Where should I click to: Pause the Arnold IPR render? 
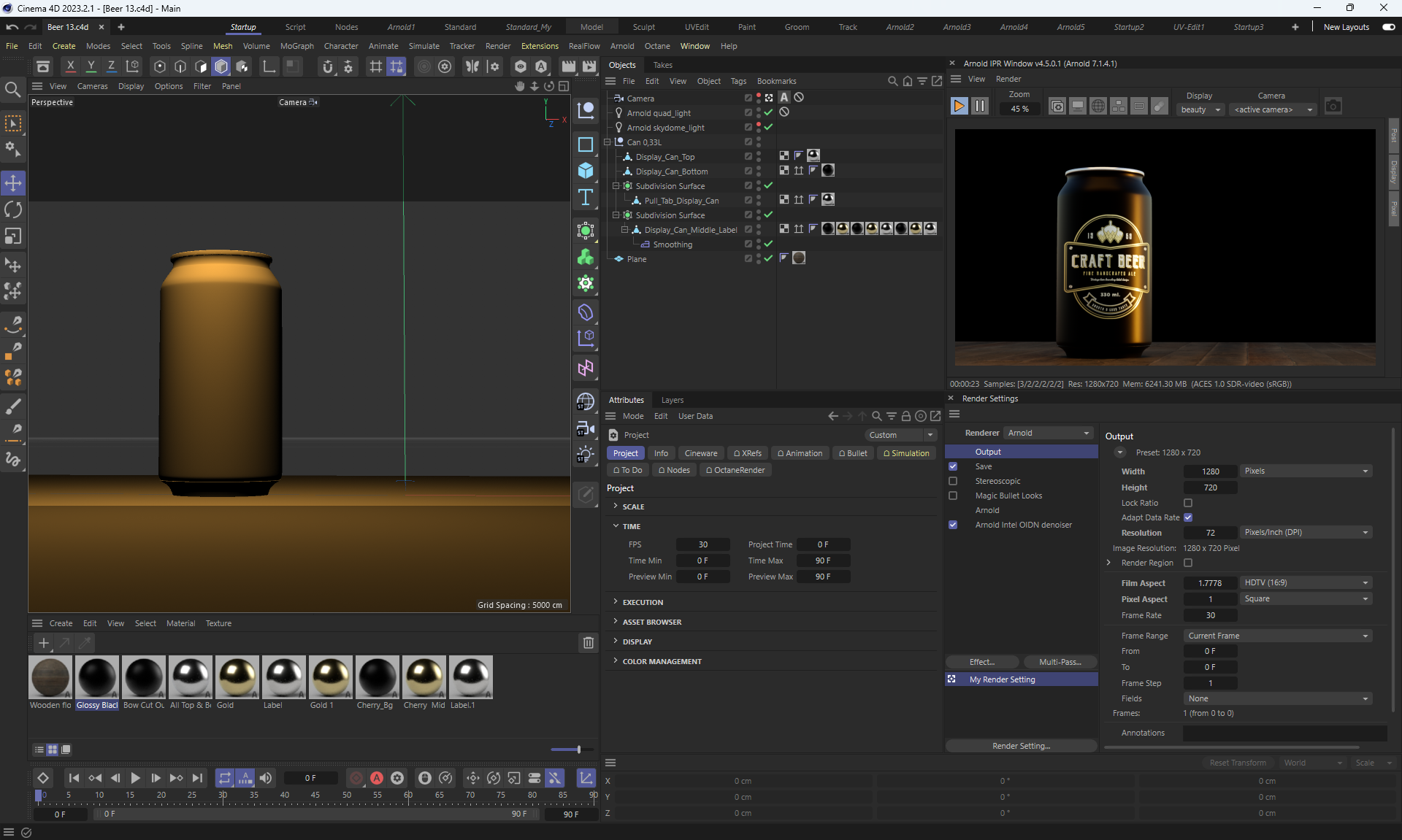coord(979,107)
